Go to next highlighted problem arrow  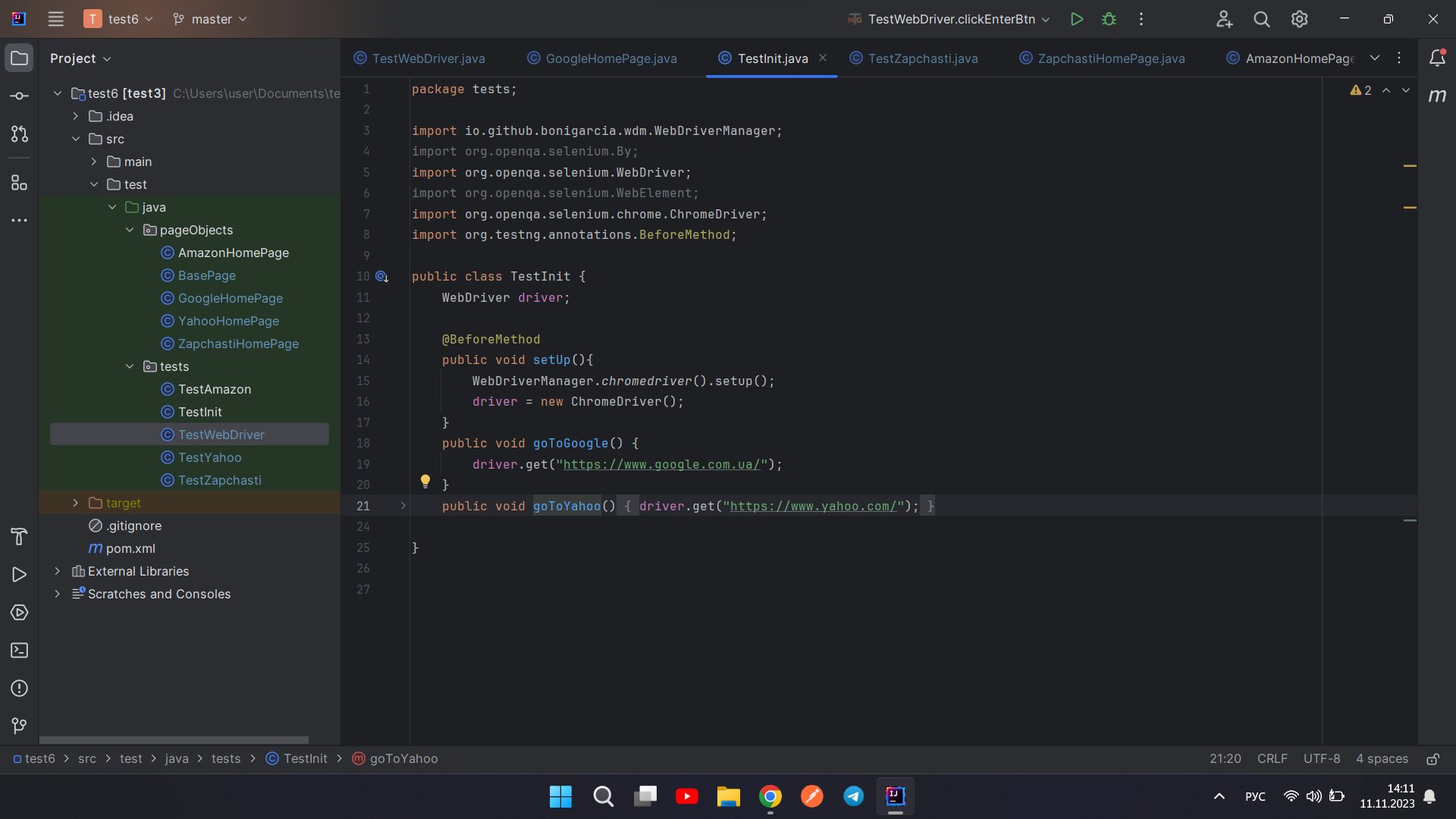pyautogui.click(x=1406, y=90)
